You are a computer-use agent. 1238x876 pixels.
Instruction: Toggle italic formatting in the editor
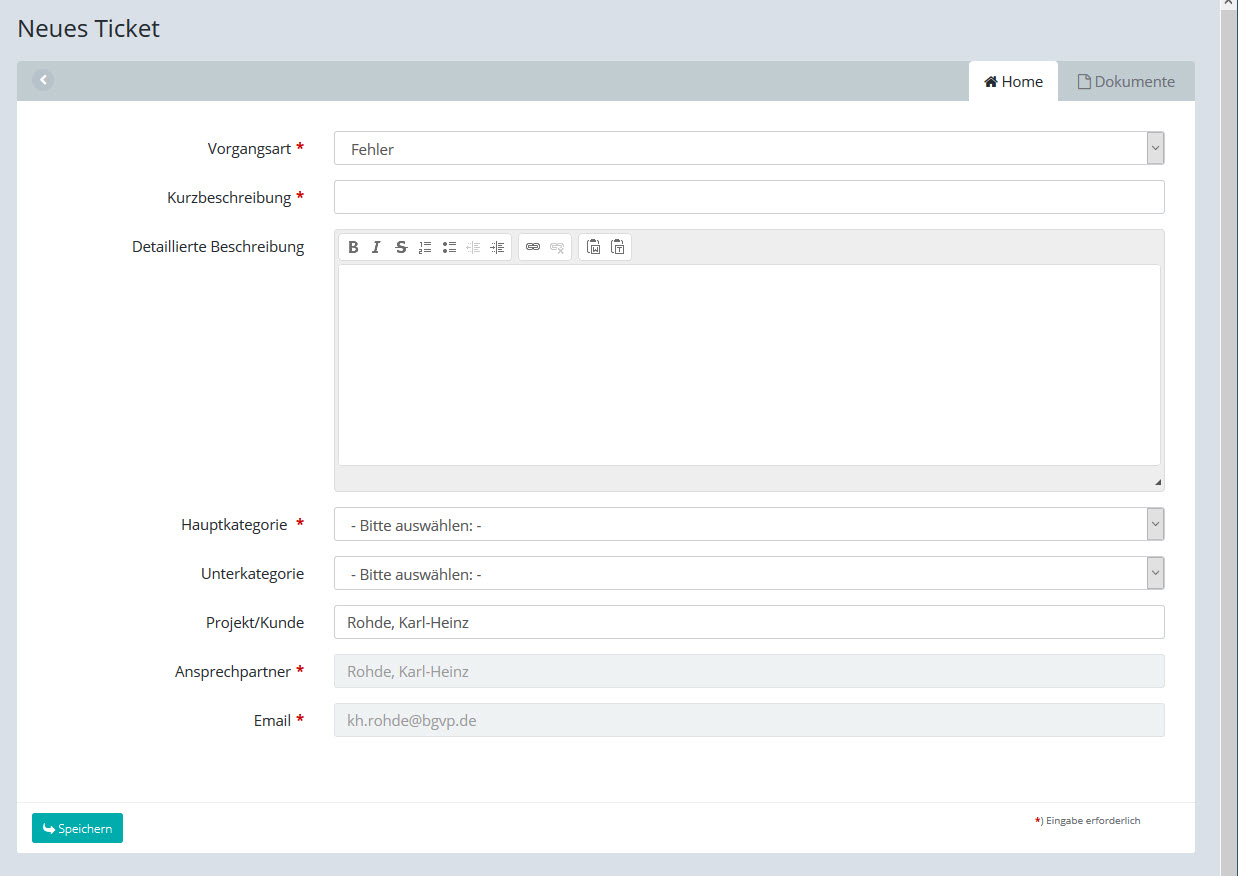377,247
